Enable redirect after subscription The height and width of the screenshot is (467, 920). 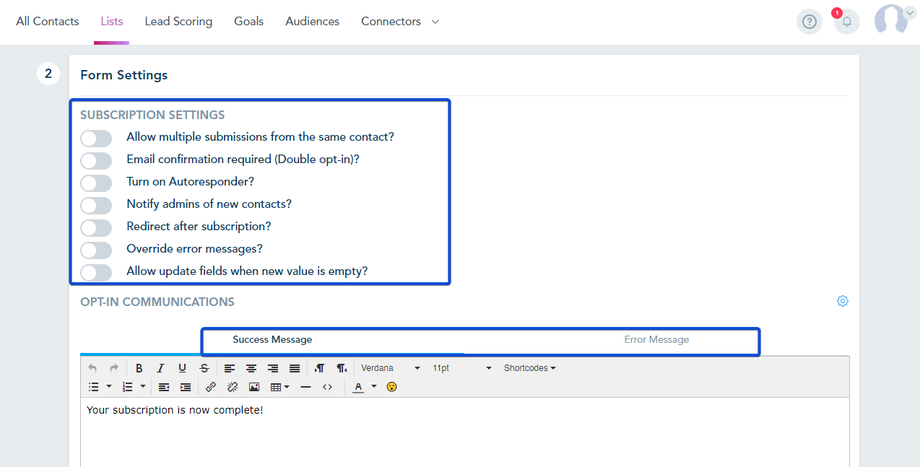[96, 228]
